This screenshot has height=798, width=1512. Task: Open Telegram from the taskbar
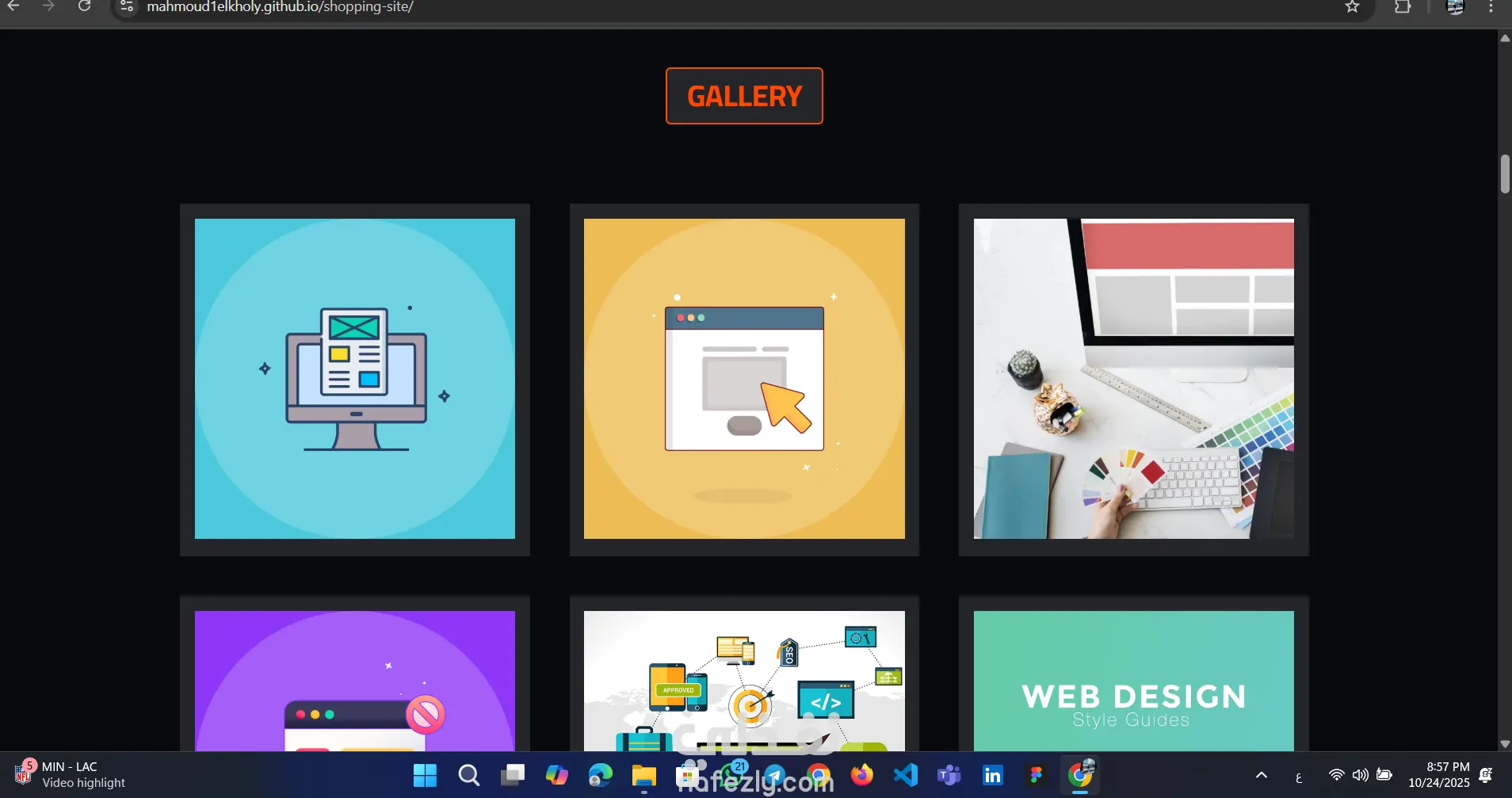[x=775, y=775]
